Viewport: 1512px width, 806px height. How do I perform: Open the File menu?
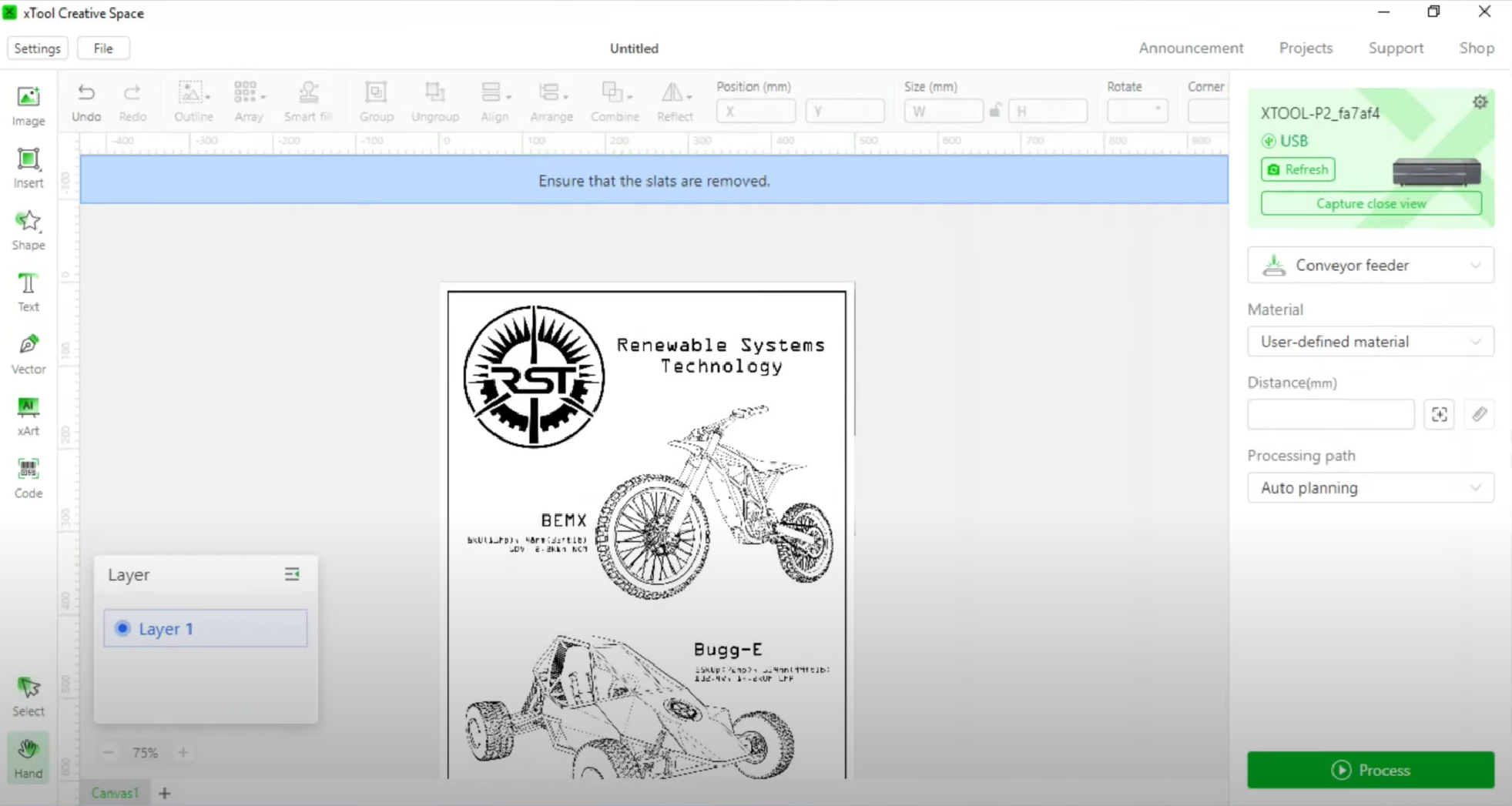coord(103,48)
